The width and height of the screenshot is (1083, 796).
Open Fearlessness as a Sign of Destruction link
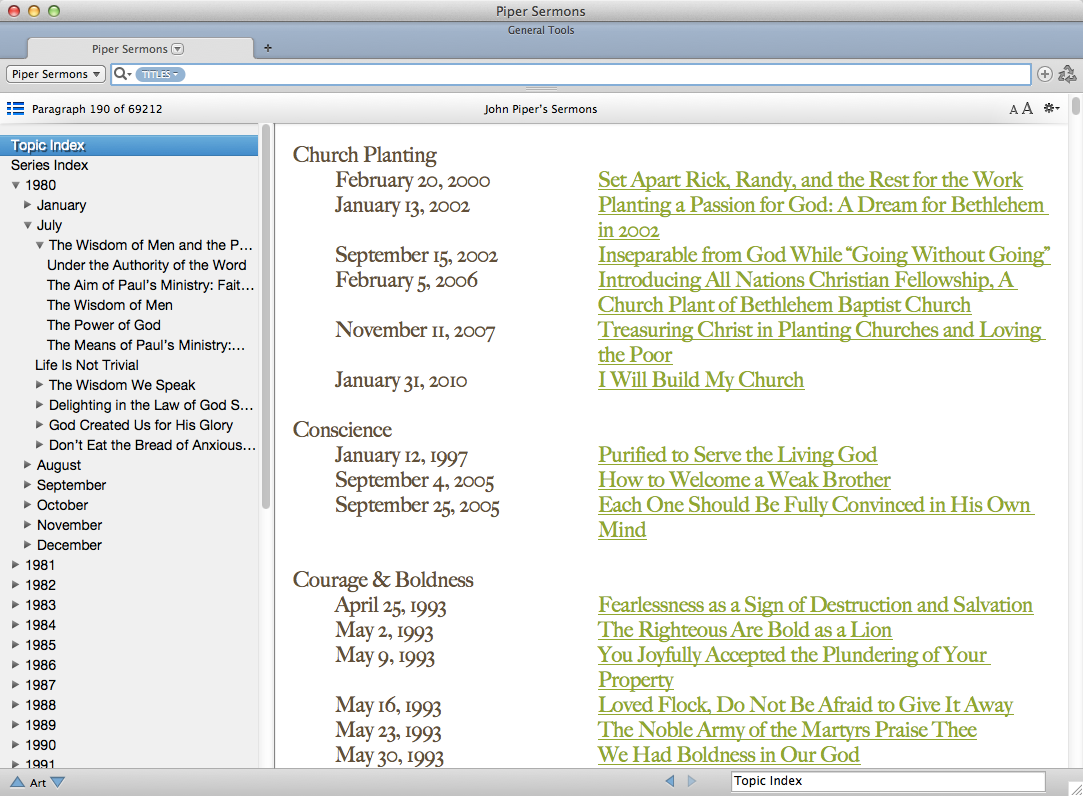tap(816, 605)
